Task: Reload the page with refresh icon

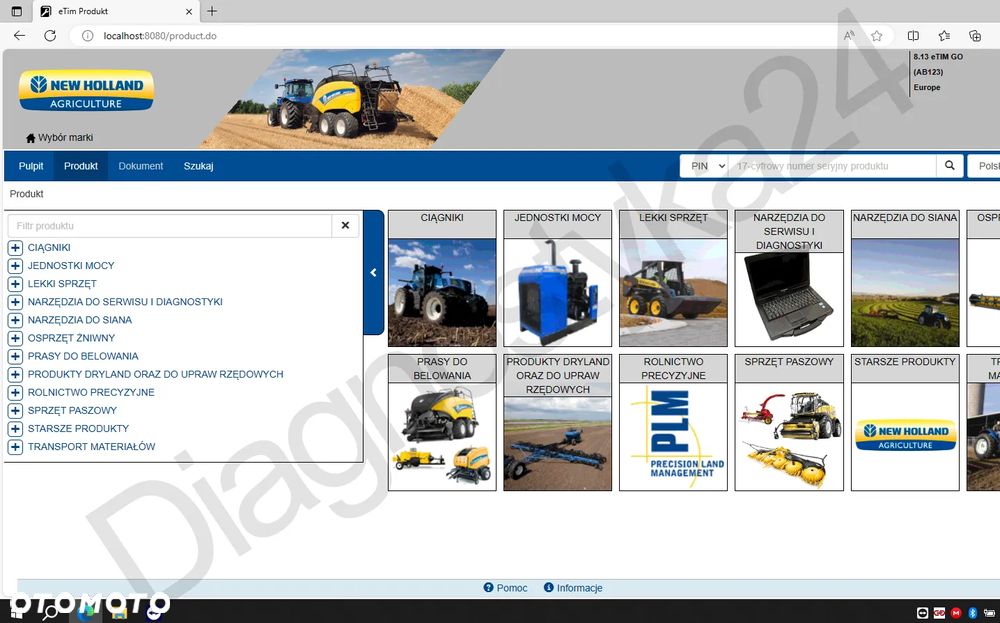Action: pyautogui.click(x=50, y=36)
